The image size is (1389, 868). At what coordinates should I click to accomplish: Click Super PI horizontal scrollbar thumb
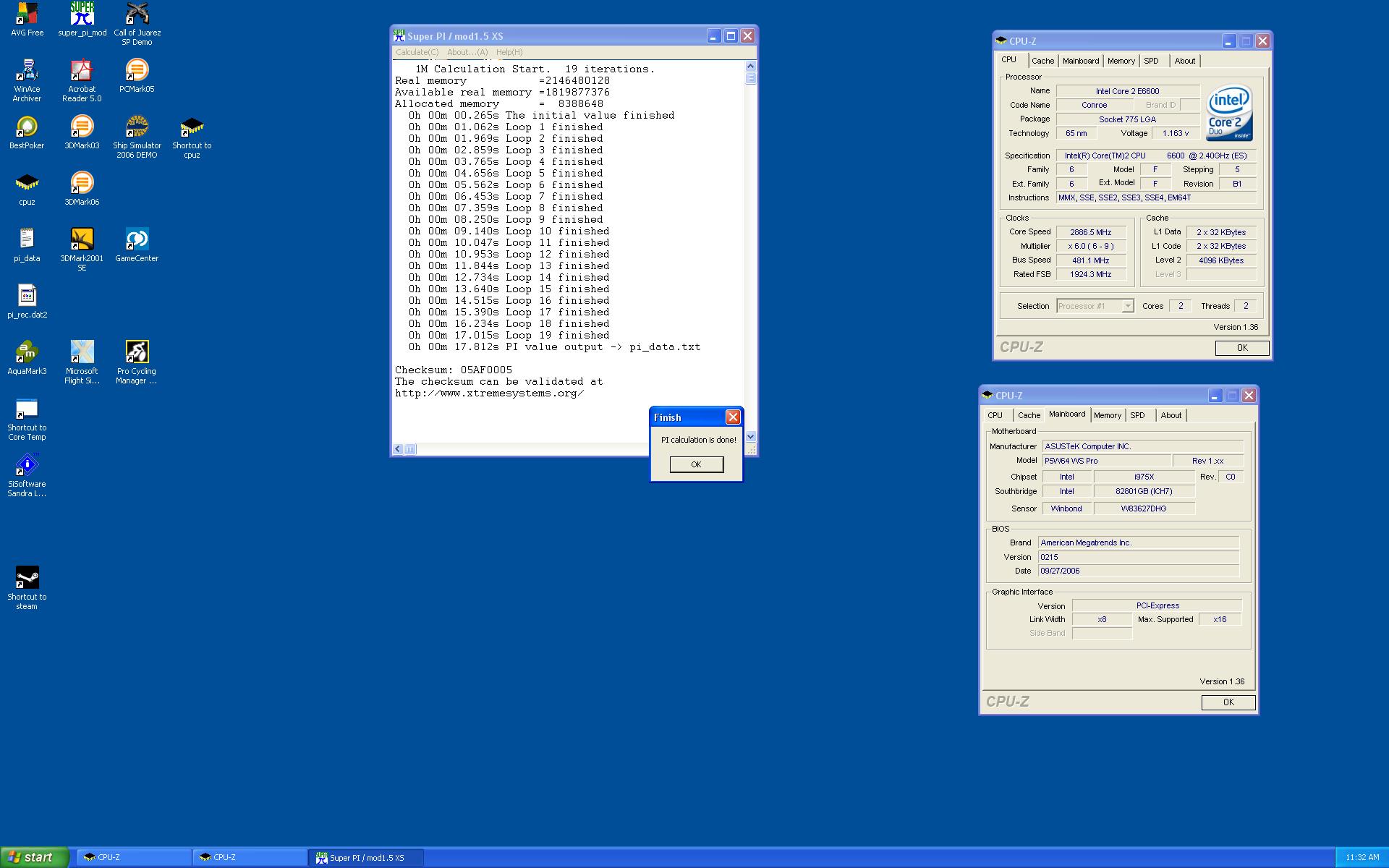point(410,449)
